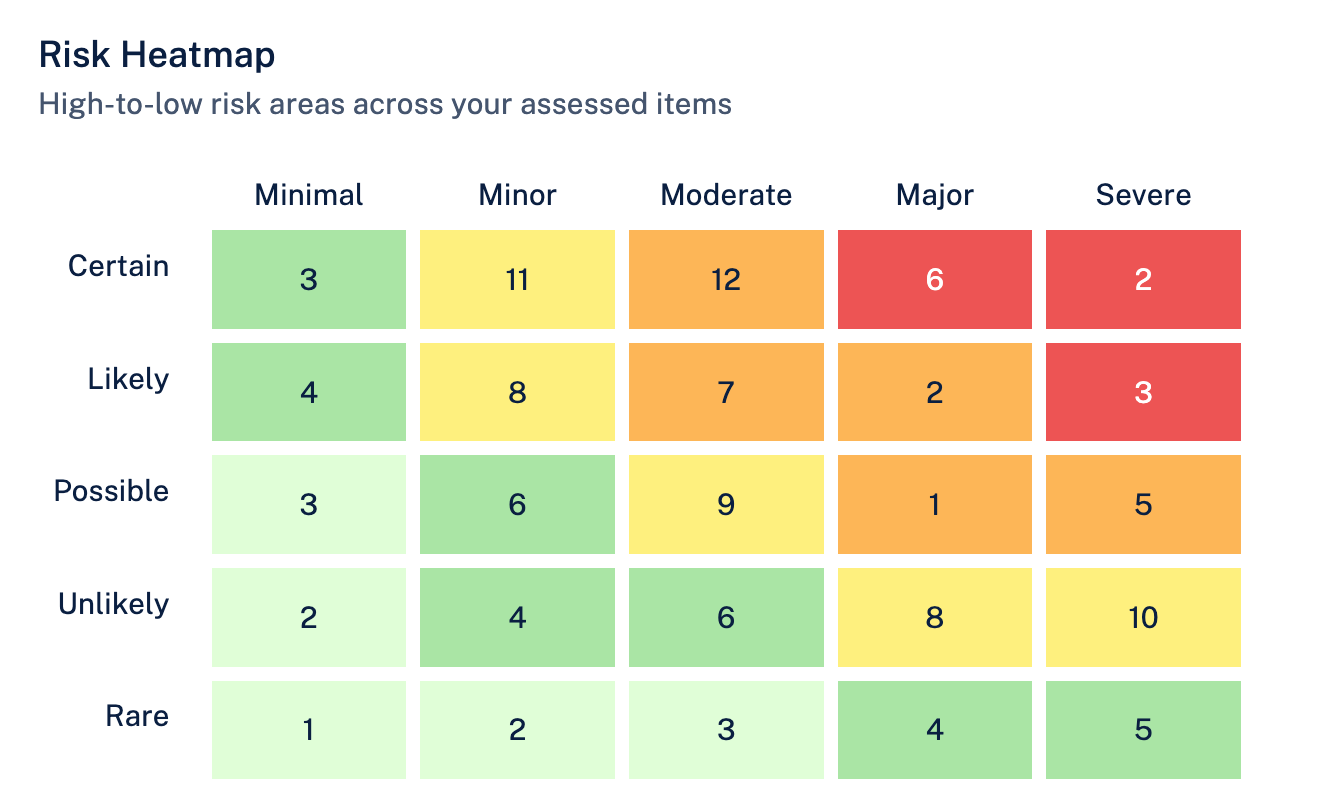Open the Possible and Major cell showing 1
This screenshot has height=810, width=1332.
(x=934, y=504)
